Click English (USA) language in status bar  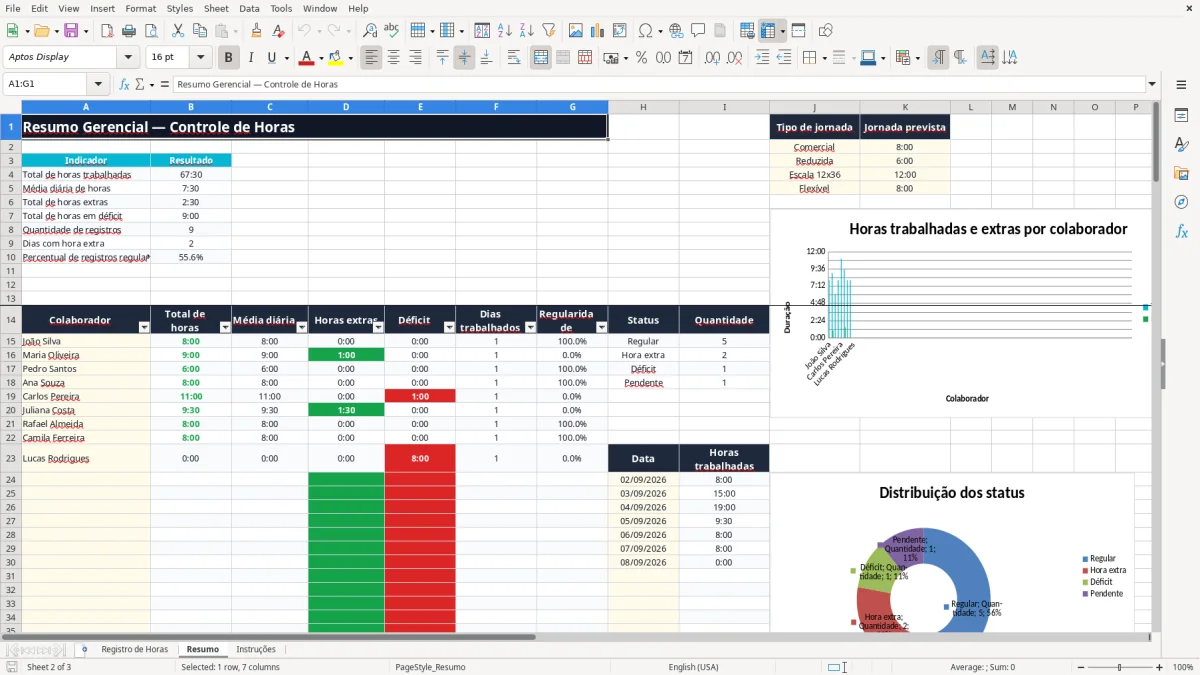click(693, 667)
